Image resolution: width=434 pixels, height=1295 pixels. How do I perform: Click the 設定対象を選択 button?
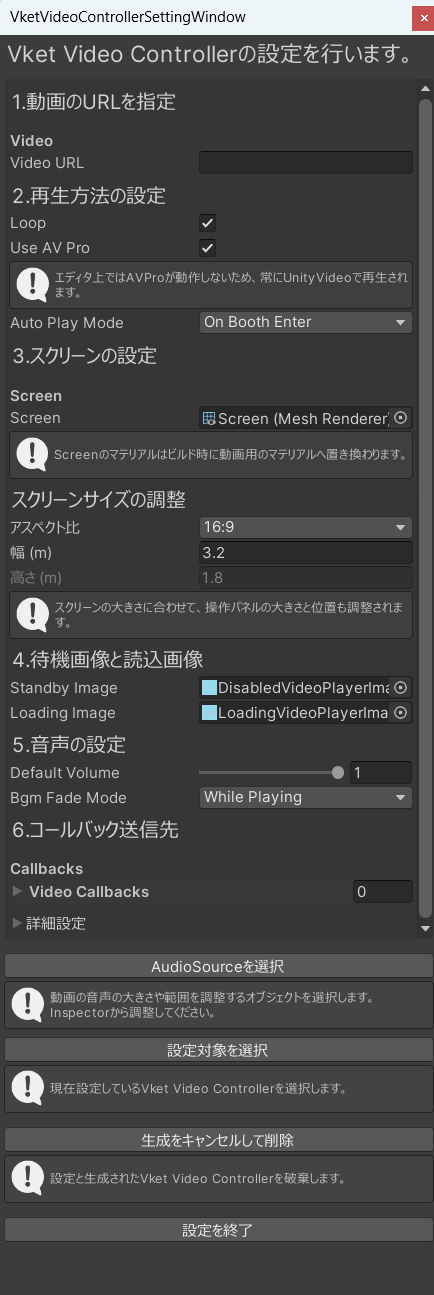[217, 1050]
